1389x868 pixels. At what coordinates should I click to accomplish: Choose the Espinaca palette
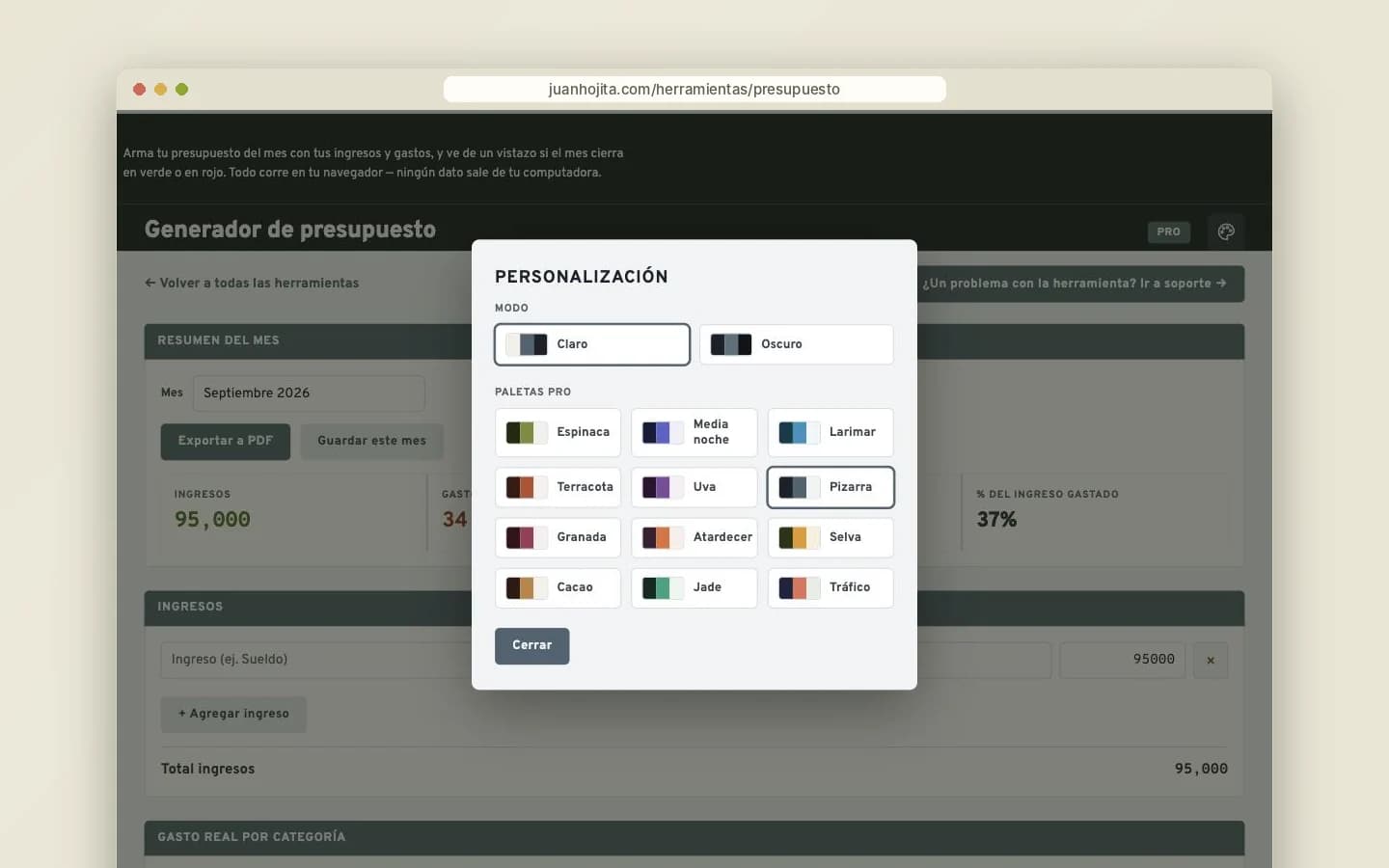(x=558, y=432)
